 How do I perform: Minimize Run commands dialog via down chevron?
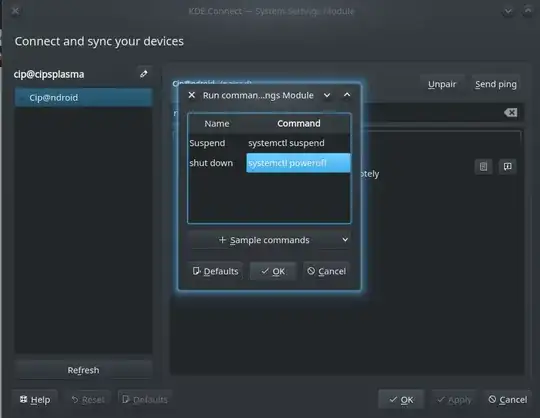click(327, 95)
